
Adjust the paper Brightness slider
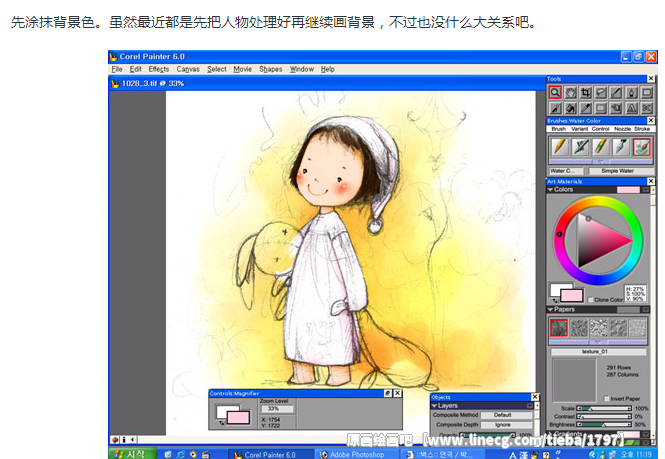point(604,424)
